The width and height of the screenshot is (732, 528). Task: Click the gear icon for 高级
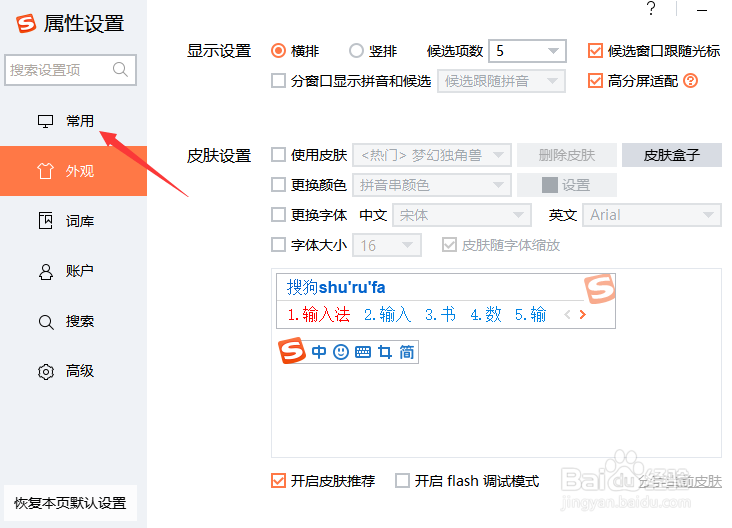coord(46,372)
